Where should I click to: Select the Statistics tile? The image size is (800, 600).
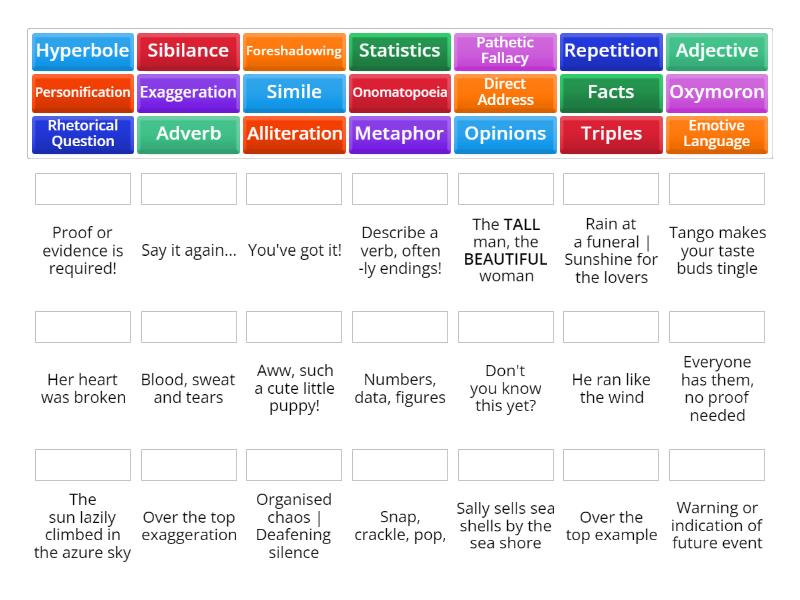399,51
